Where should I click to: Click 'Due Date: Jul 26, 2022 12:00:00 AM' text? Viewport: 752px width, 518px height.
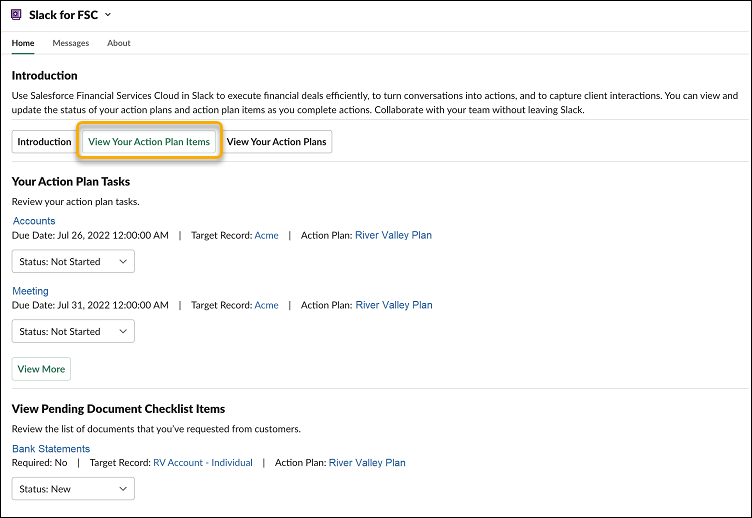[90, 235]
